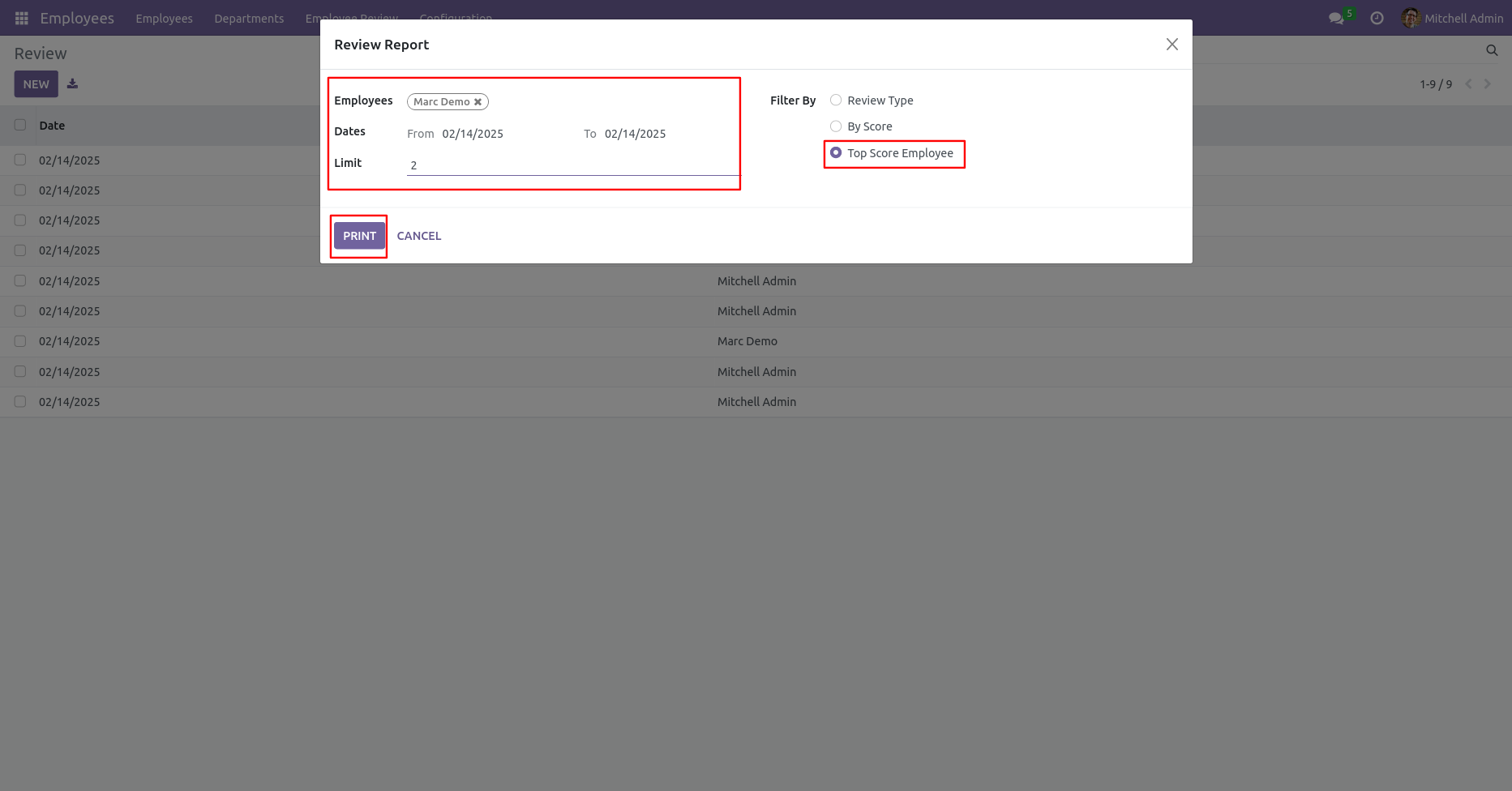Toggle the select-all checkbox beside Date
The image size is (1512, 791).
(x=20, y=125)
